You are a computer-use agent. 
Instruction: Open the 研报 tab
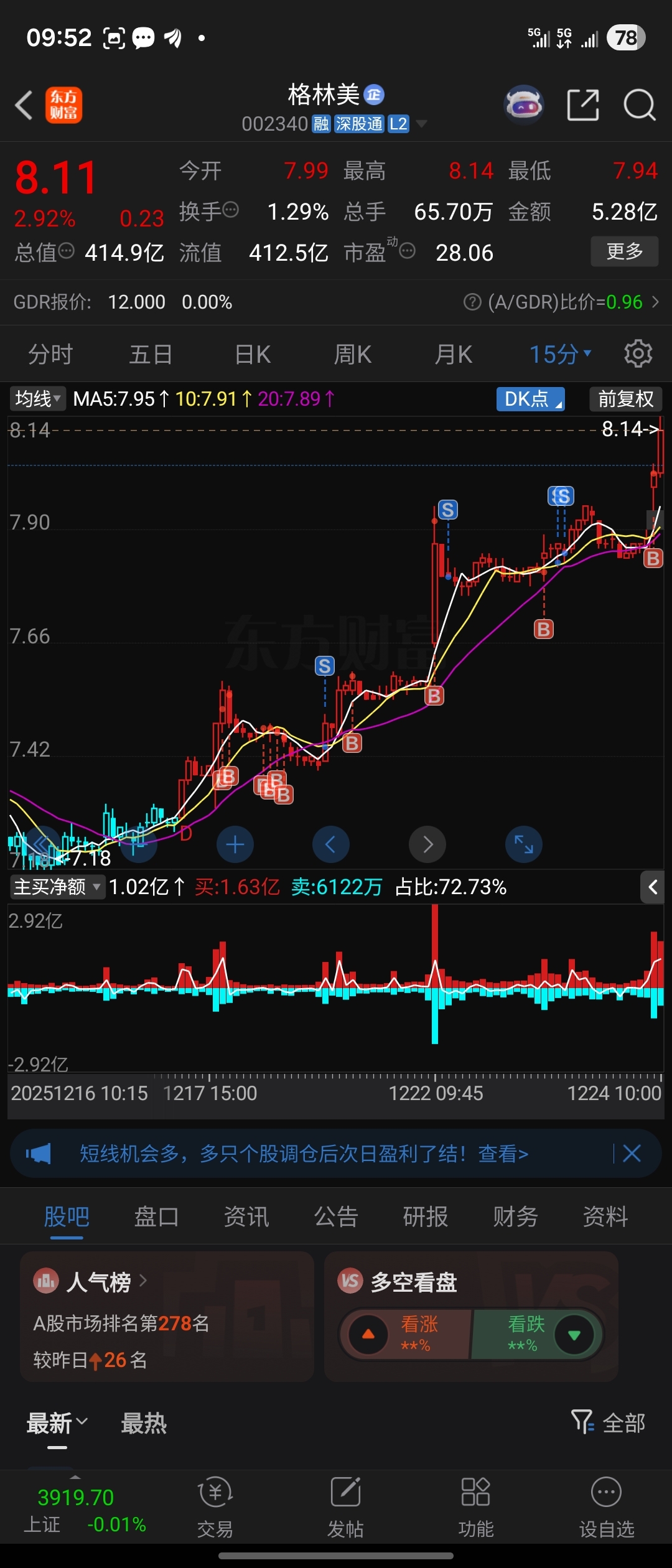click(x=426, y=1216)
